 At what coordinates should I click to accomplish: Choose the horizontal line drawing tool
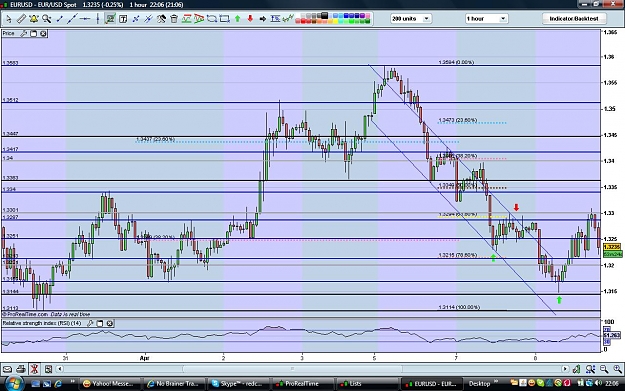point(85,19)
